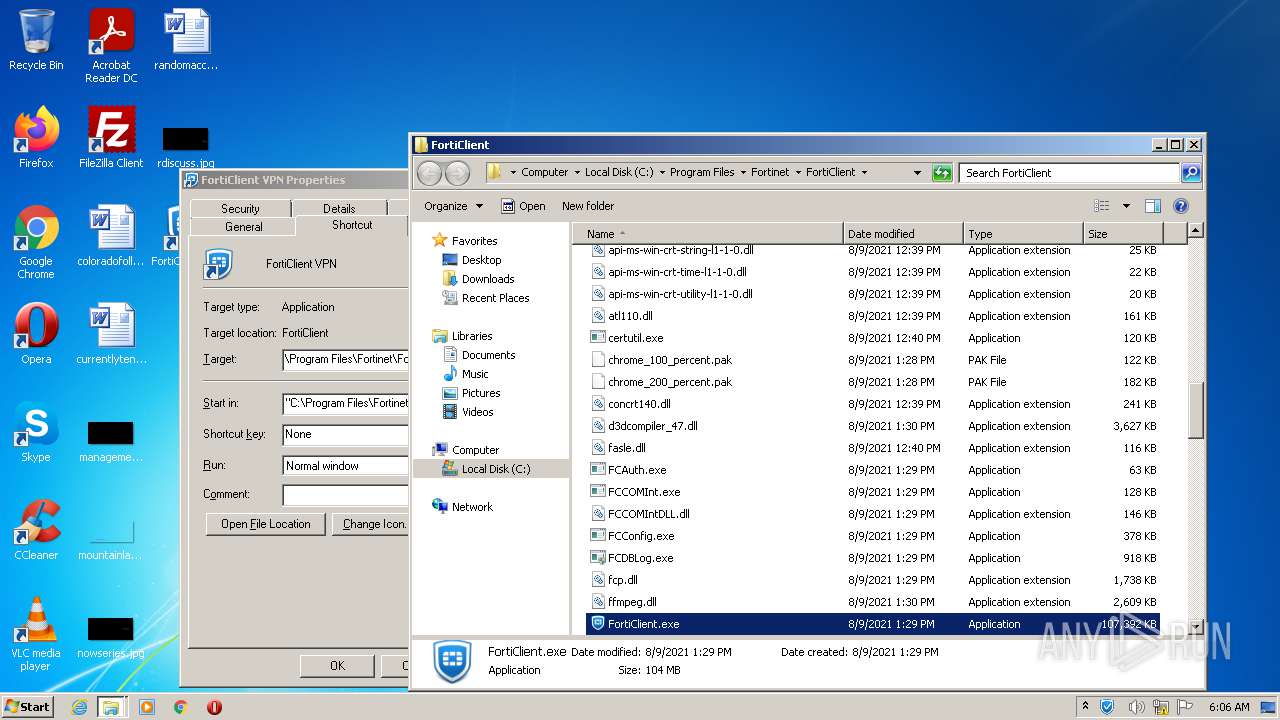Click the Shortcut key input field
The image size is (1280, 720).
[x=346, y=435]
